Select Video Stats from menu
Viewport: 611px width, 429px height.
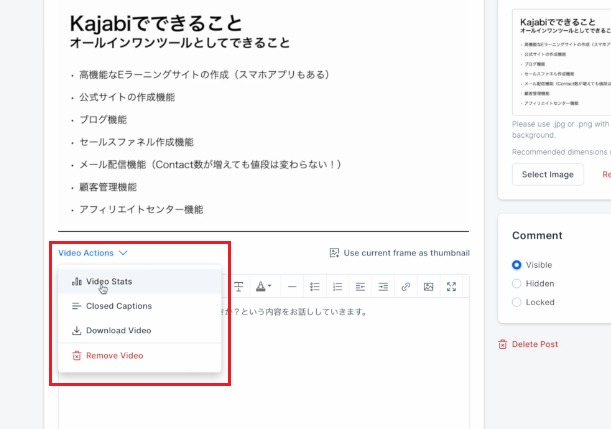[x=140, y=281]
